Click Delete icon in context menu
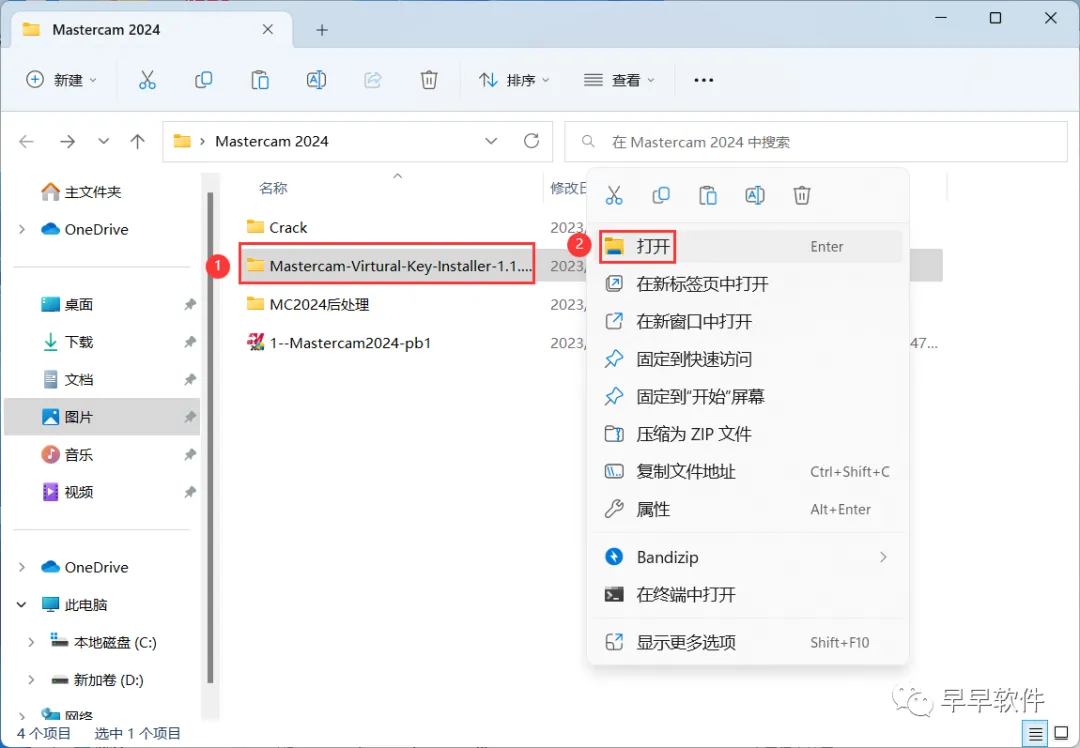 click(802, 196)
